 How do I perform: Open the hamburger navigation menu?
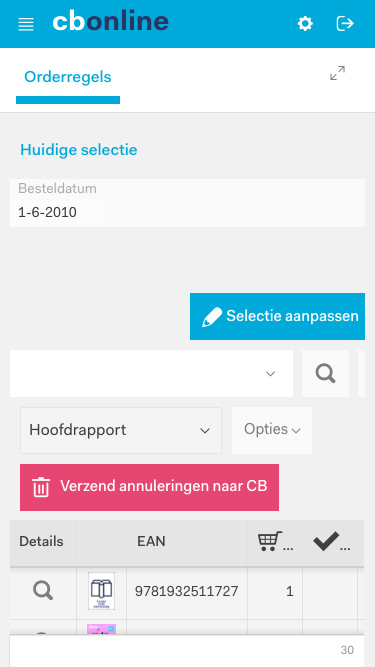pyautogui.click(x=26, y=24)
